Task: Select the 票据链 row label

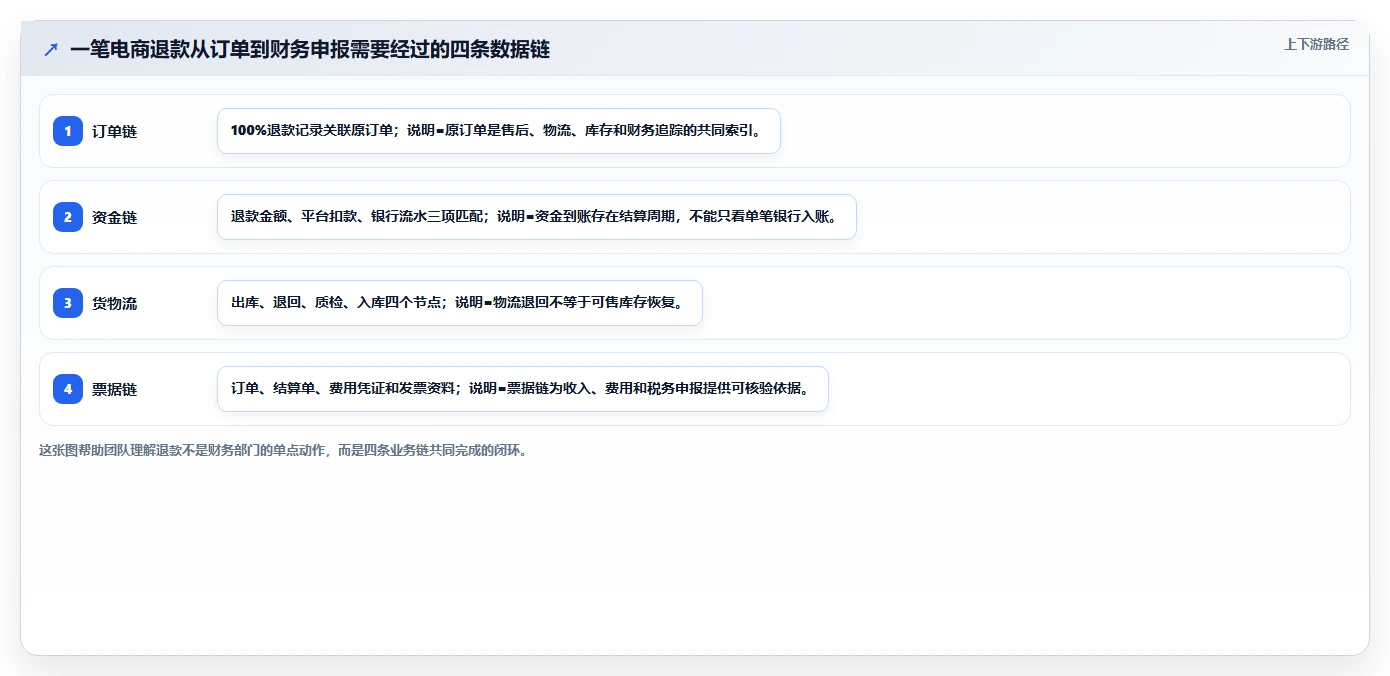Action: (x=114, y=389)
